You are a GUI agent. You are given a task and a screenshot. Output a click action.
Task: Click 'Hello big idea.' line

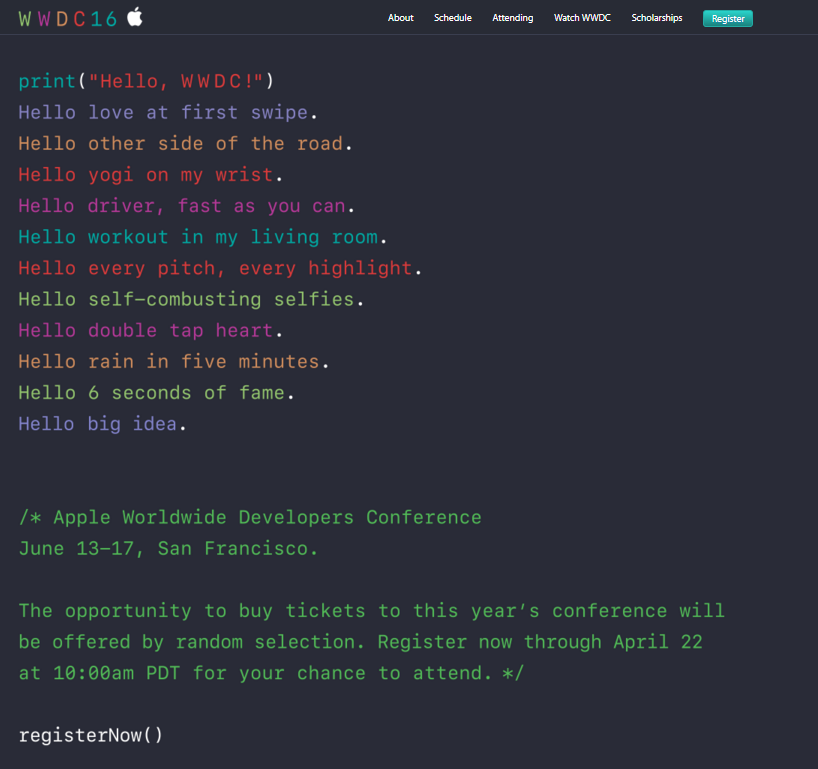(x=102, y=424)
